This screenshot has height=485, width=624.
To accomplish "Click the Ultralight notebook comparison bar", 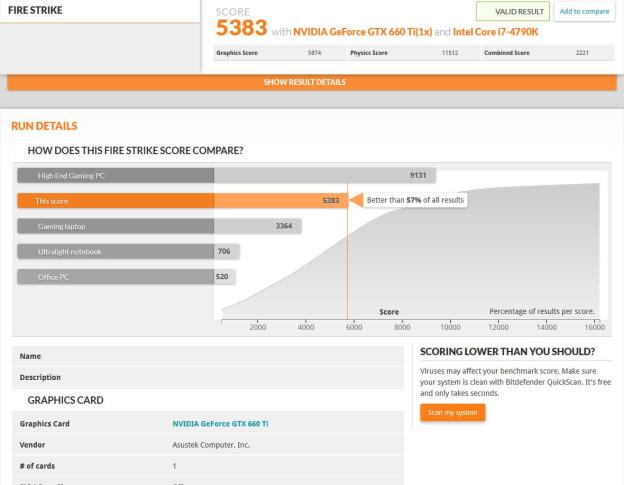I will pos(128,251).
